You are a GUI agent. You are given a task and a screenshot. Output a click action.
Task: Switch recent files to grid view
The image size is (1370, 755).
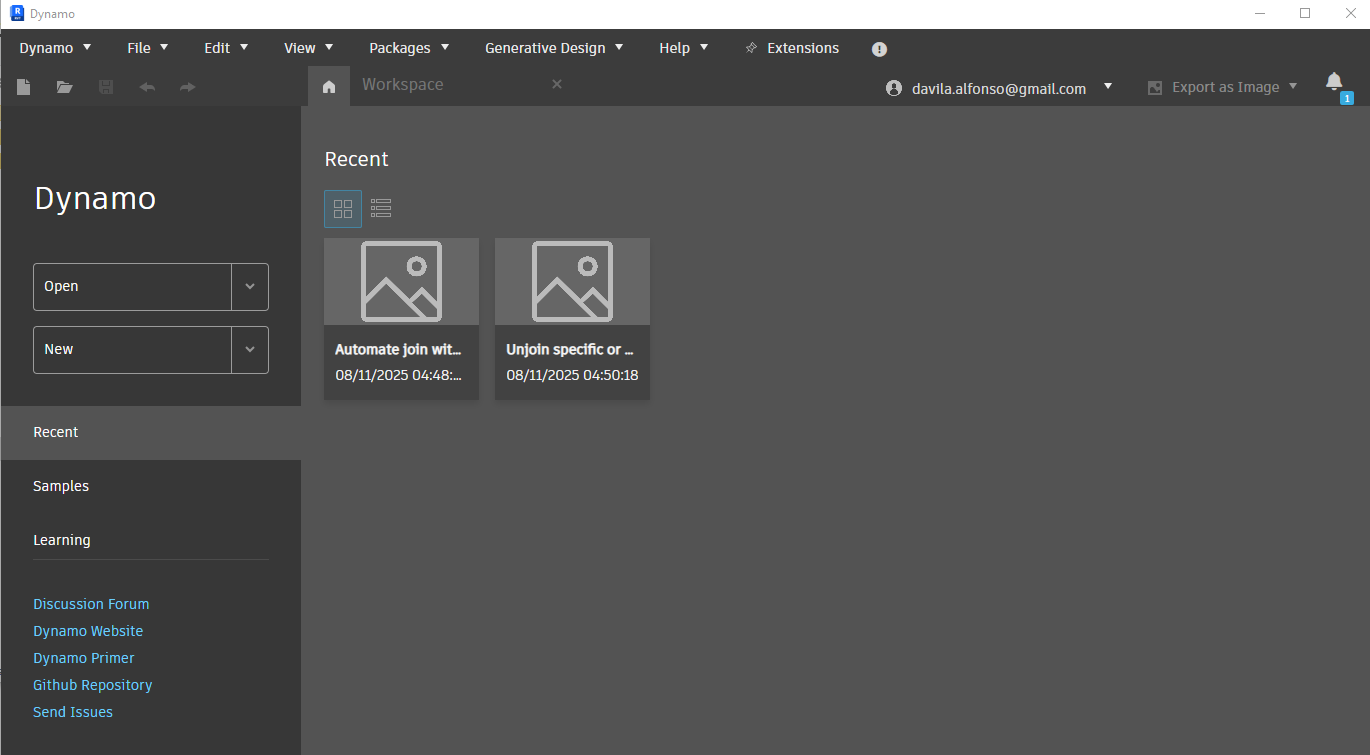coord(343,208)
